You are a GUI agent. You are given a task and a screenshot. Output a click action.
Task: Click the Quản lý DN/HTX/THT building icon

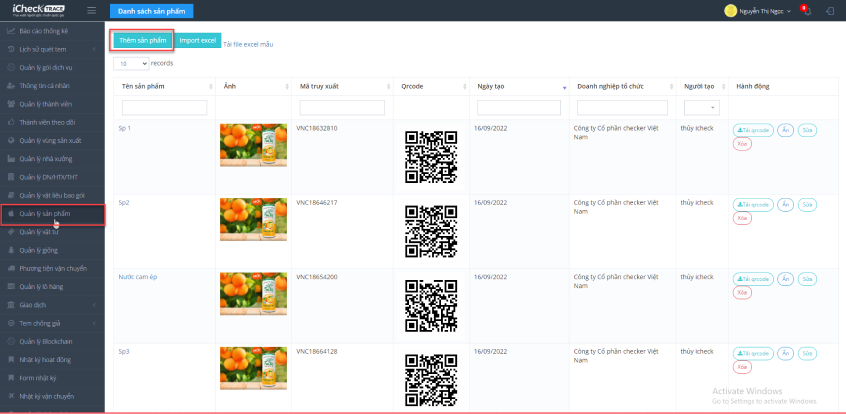point(11,177)
